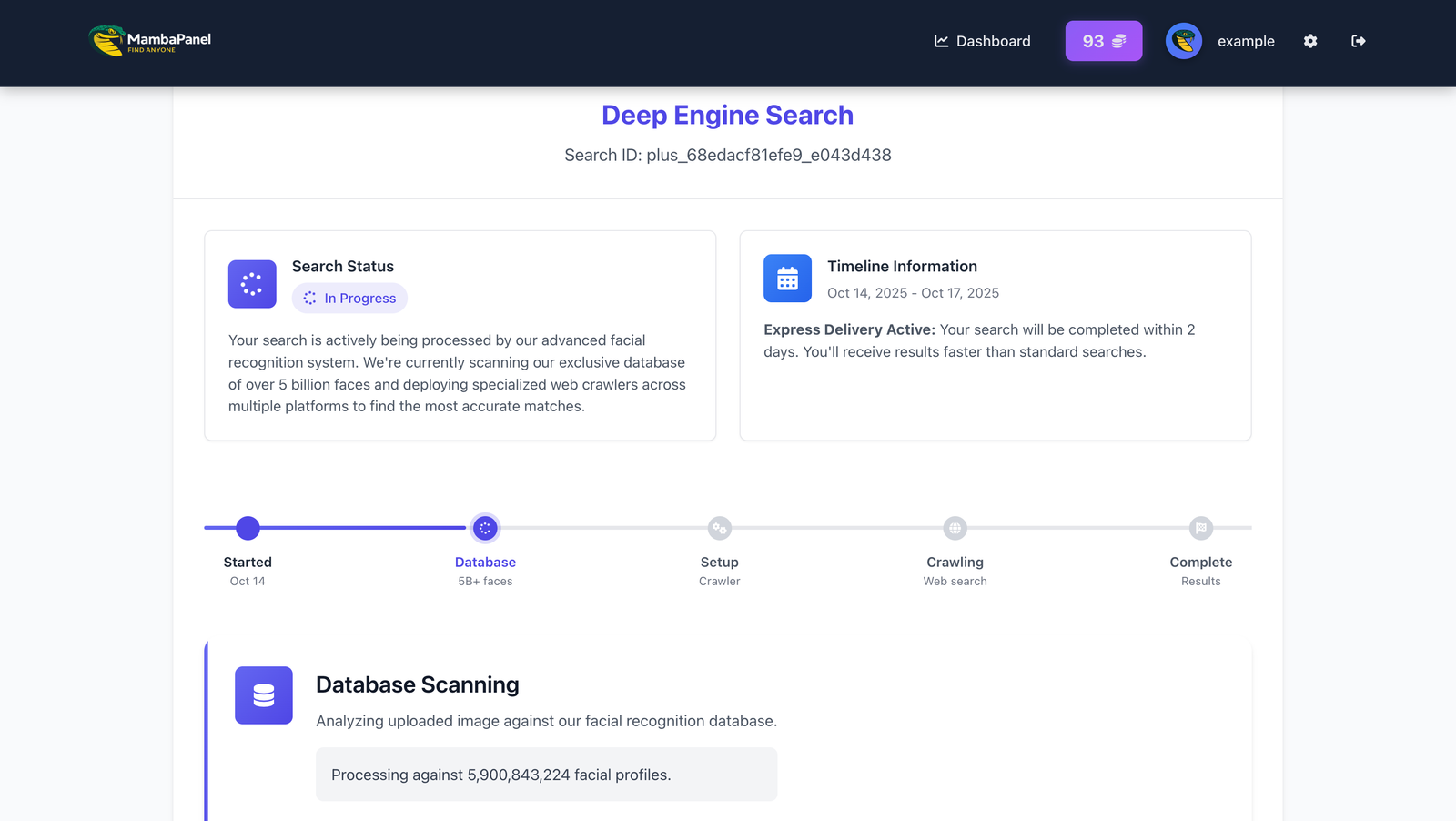Select the Database 5B+ faces step
The image size is (1456, 821).
485,528
